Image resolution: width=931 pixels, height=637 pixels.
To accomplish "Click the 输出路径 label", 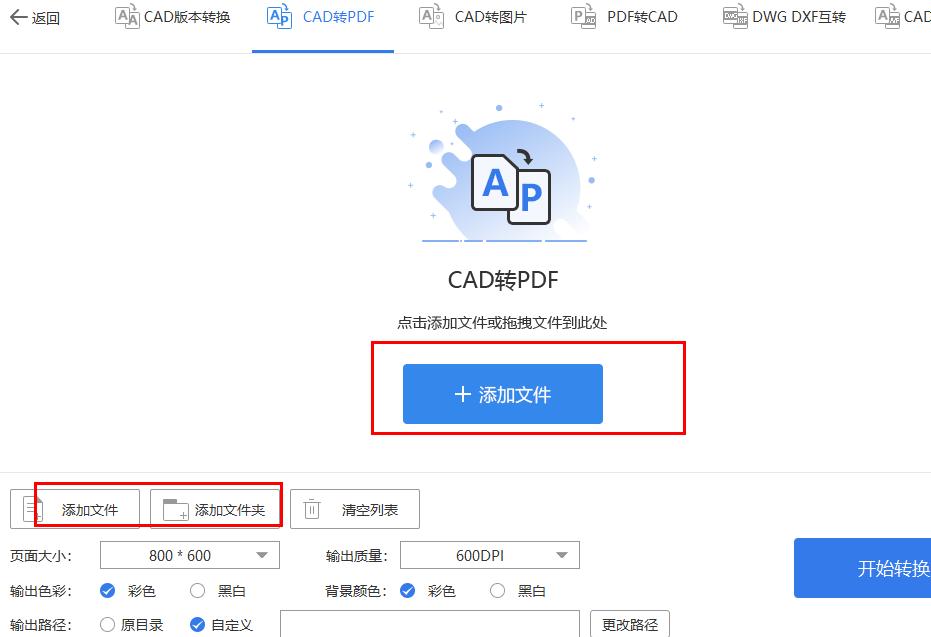I will click(41, 625).
